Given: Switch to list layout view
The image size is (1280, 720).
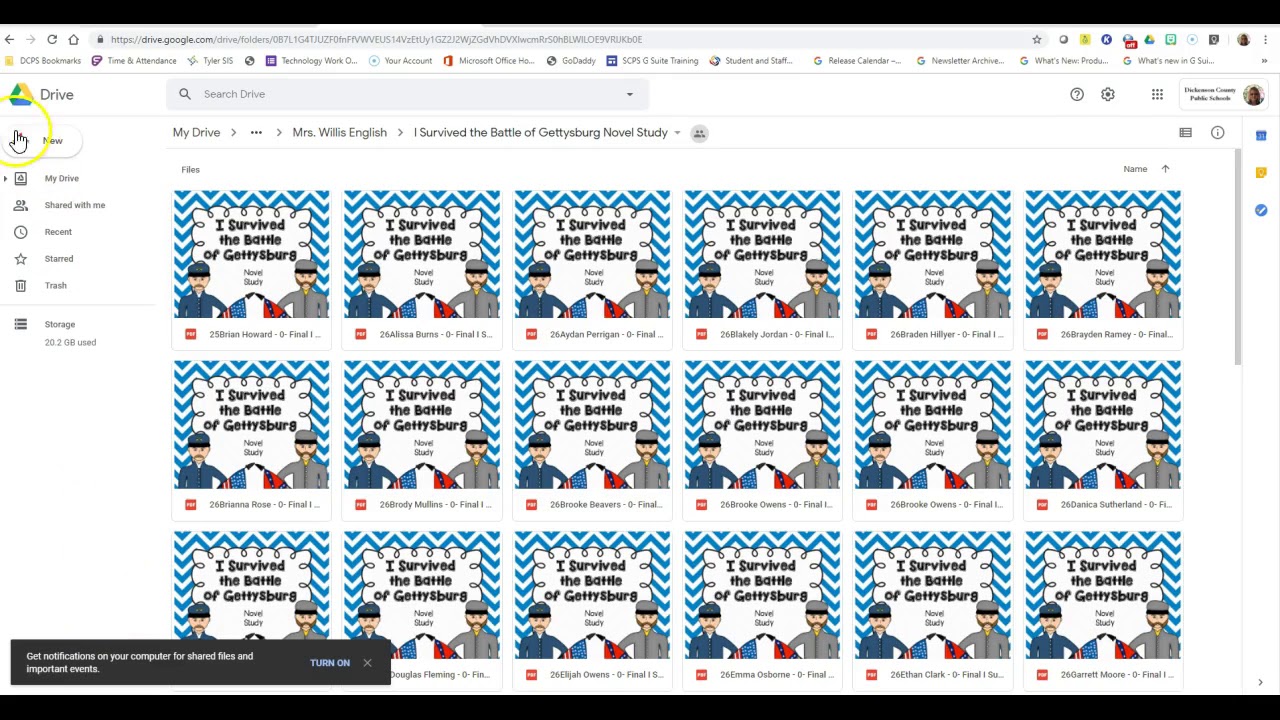Looking at the screenshot, I should [x=1185, y=132].
